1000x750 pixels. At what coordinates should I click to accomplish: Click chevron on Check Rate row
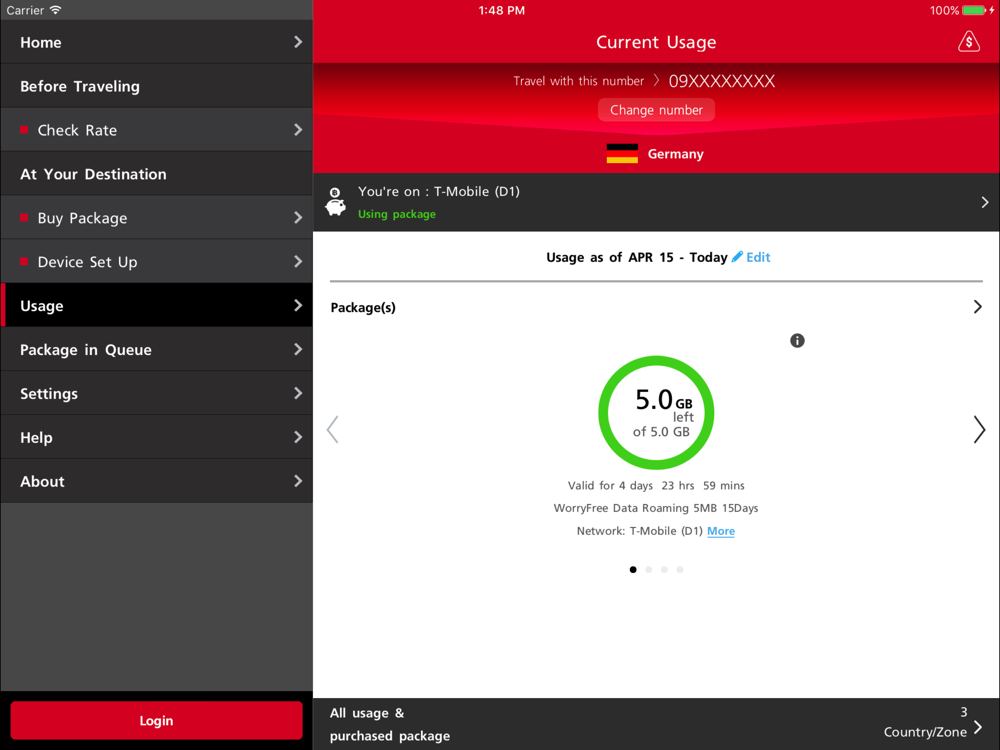pos(298,130)
